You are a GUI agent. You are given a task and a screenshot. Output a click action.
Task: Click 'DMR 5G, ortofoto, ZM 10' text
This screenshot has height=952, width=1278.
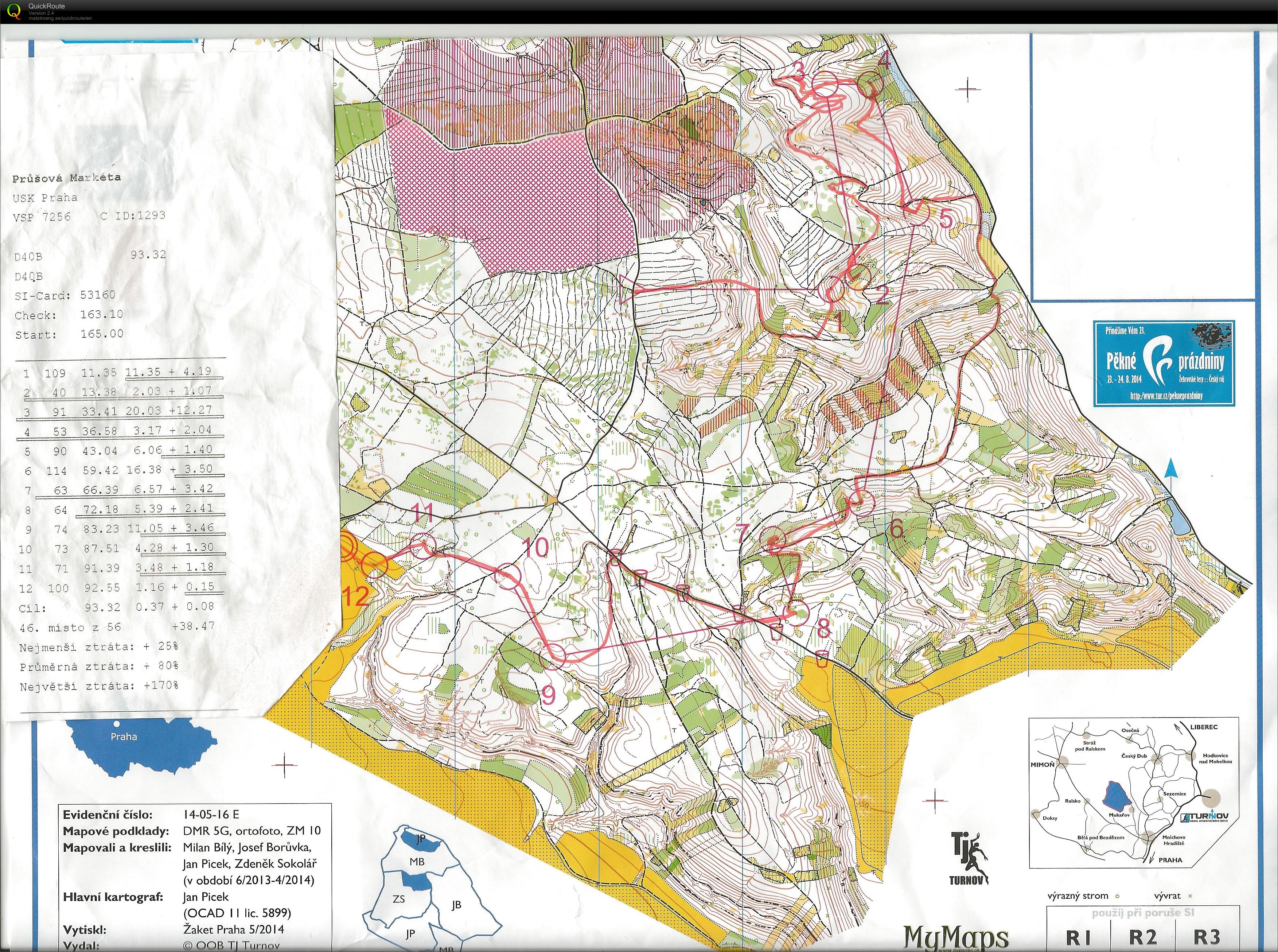(252, 831)
